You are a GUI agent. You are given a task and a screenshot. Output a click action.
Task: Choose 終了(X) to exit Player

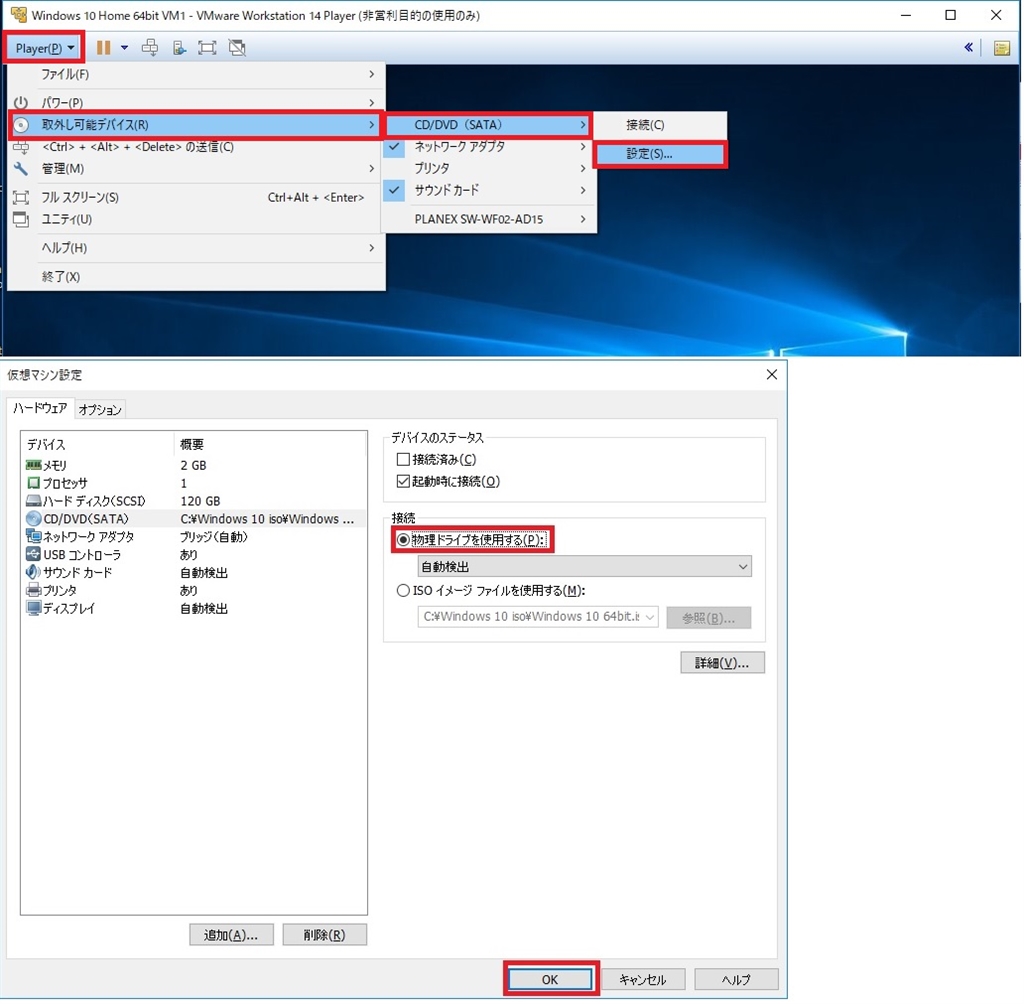pos(195,277)
